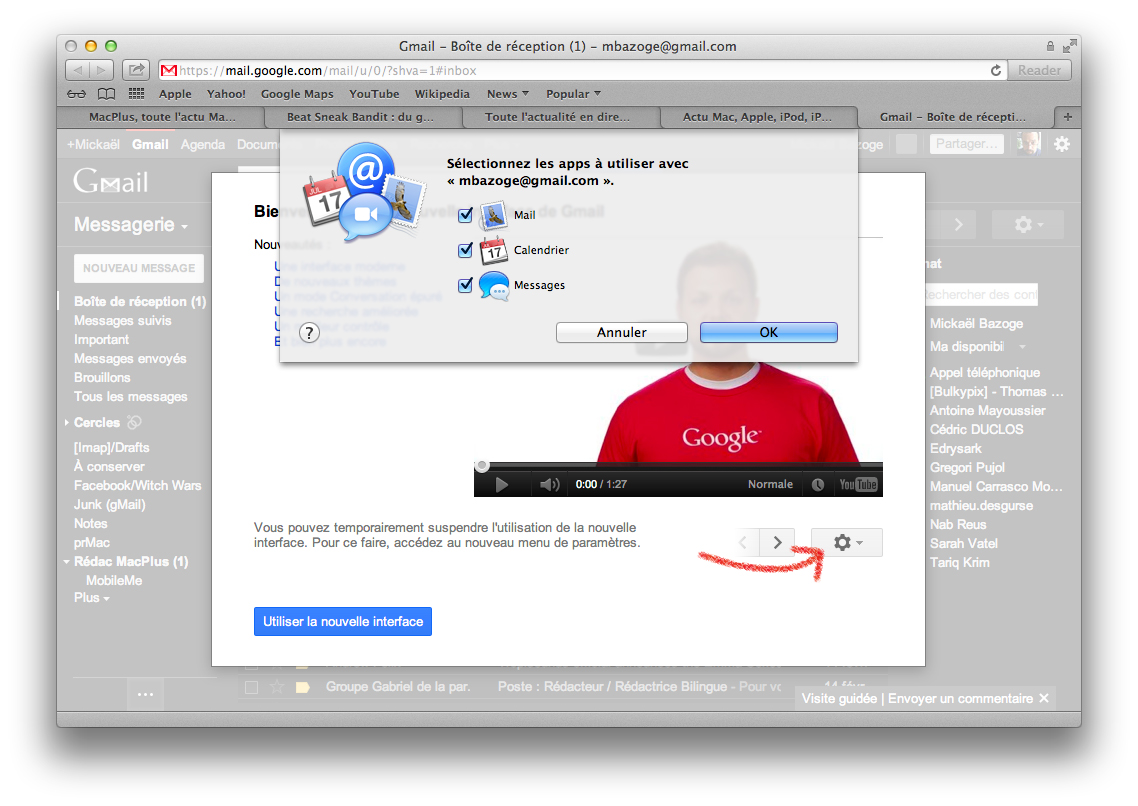Click OK in the apps dialog
The image size is (1138, 806).
769,332
